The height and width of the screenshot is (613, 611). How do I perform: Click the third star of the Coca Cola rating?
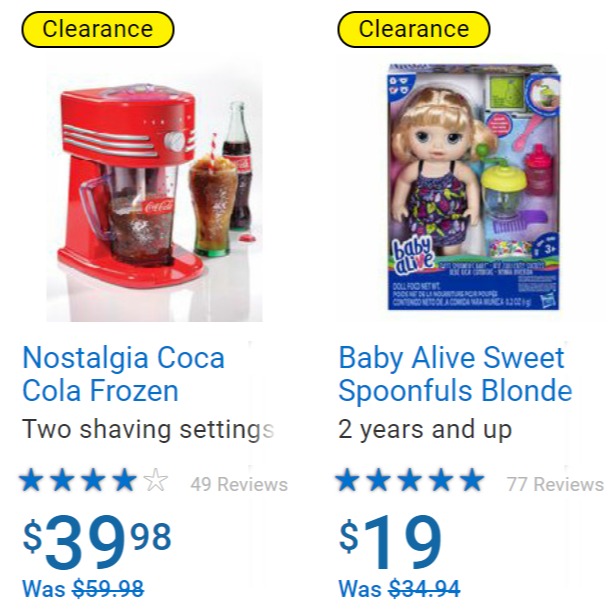click(x=93, y=480)
